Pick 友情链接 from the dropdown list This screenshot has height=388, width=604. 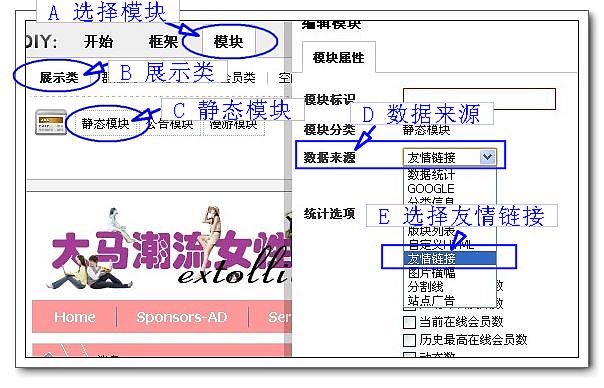tap(450, 259)
